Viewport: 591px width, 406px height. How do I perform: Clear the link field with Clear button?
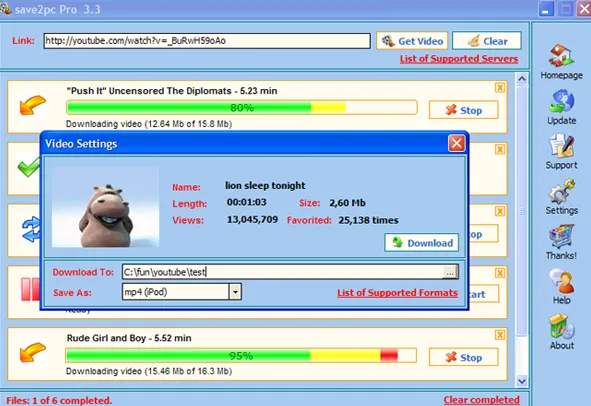pyautogui.click(x=487, y=41)
